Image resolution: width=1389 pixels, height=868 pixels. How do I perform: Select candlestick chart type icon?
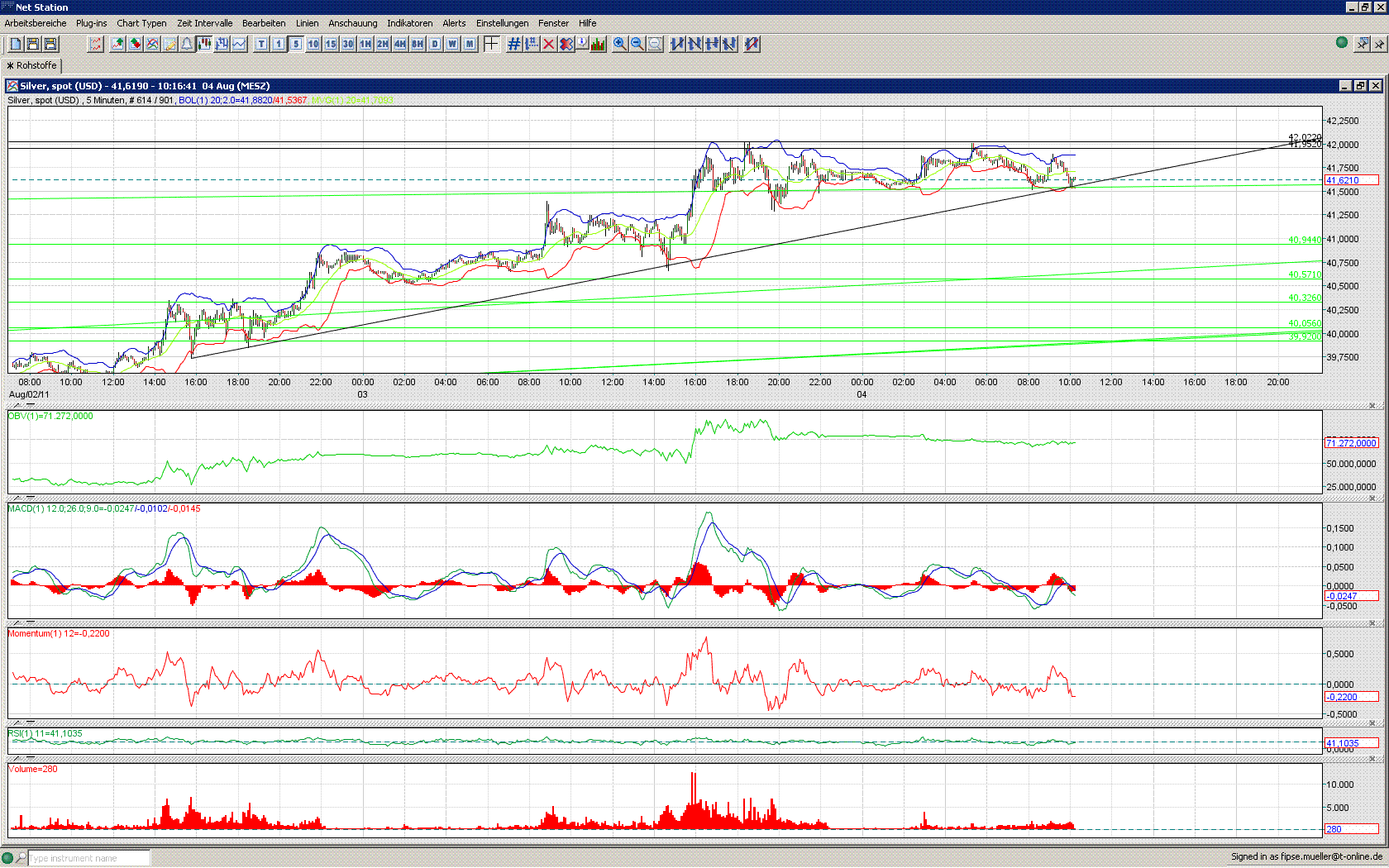[x=204, y=44]
